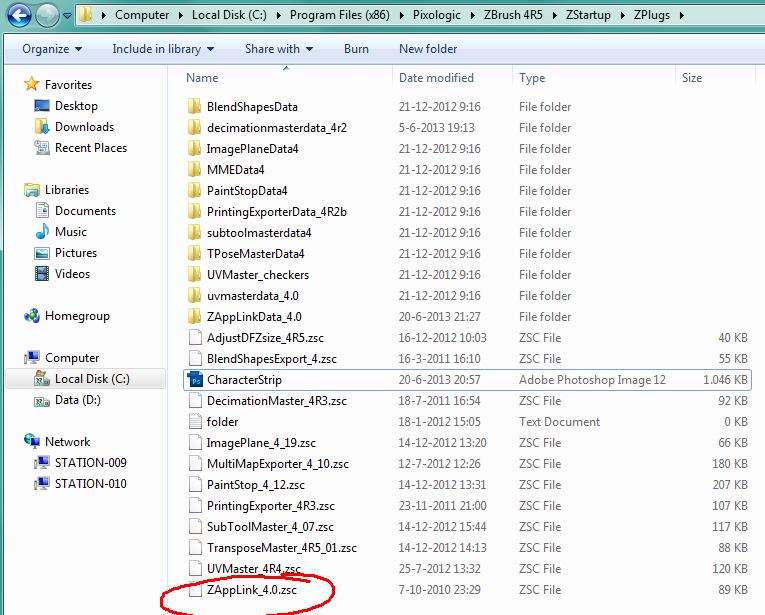Click the Downloads icon in Favorites

[42, 126]
